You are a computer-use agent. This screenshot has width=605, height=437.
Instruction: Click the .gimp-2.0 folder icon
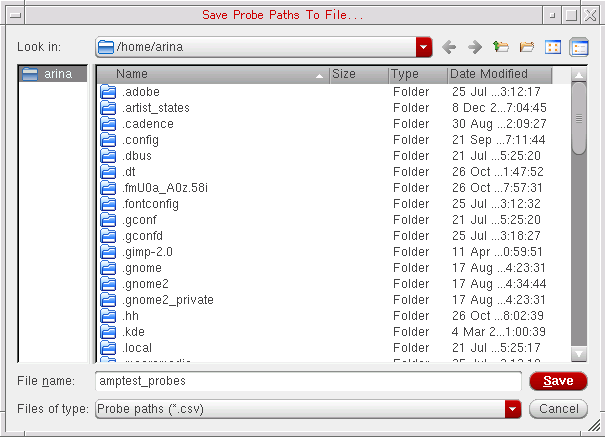(108, 252)
